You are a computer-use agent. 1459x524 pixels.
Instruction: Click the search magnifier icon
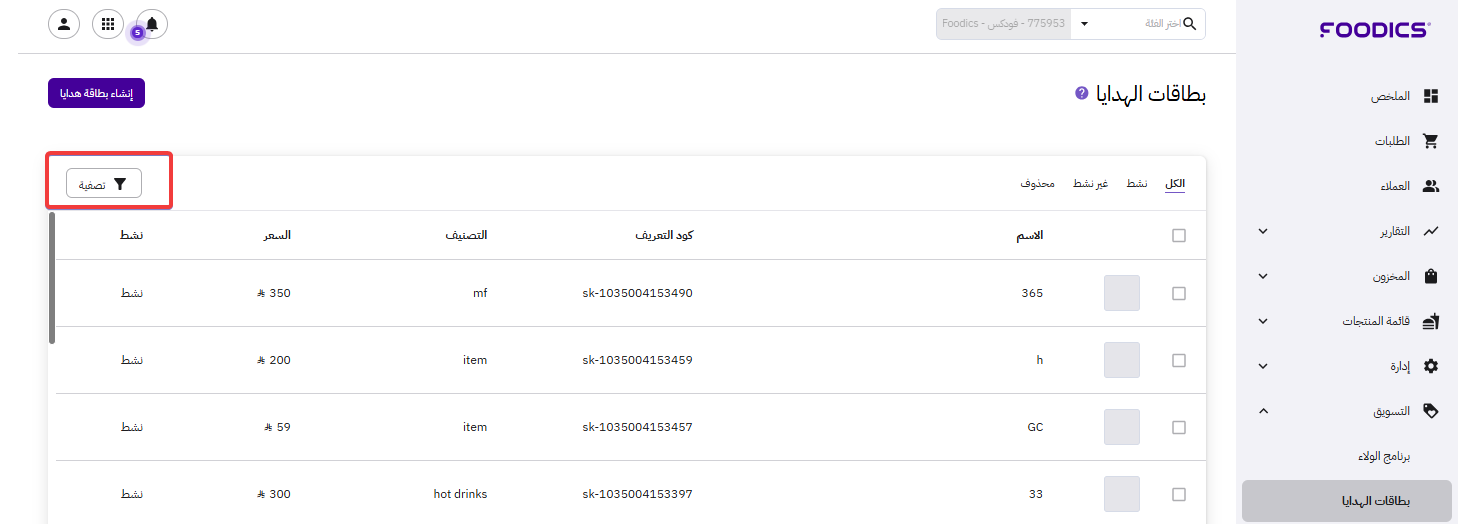(x=1189, y=24)
